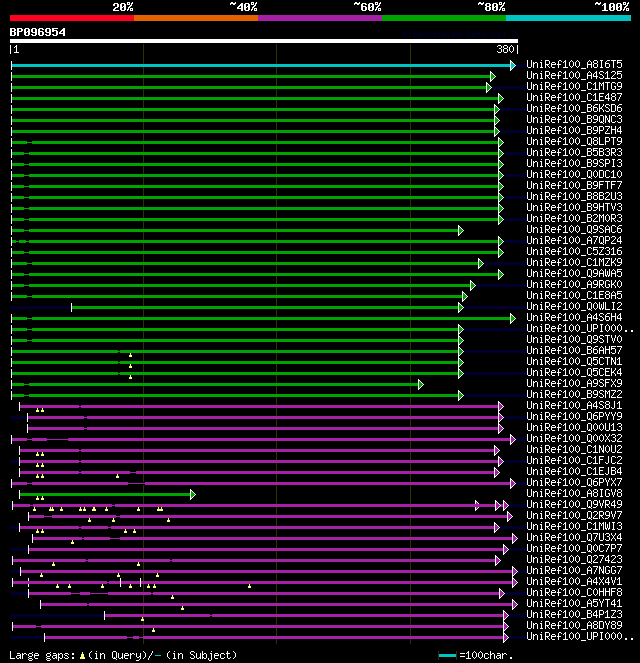Click the red 20% identity legend segment
This screenshot has height=663, width=640.
(x=72, y=18)
